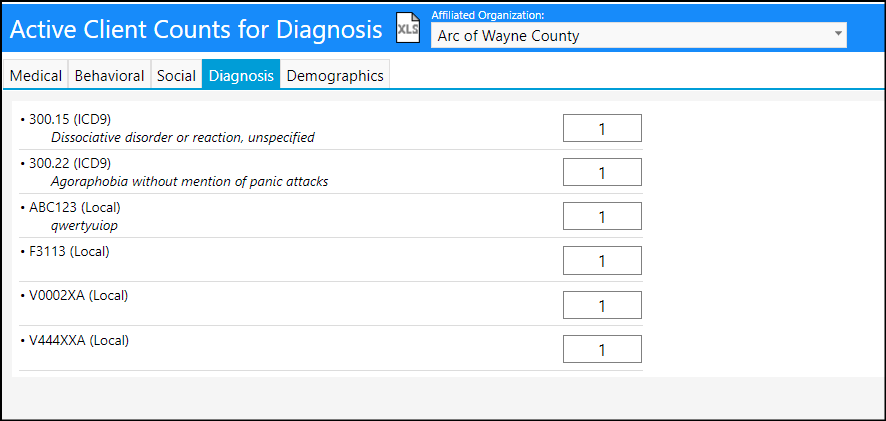
Task: Click the Active Client Counts title
Action: pos(196,29)
